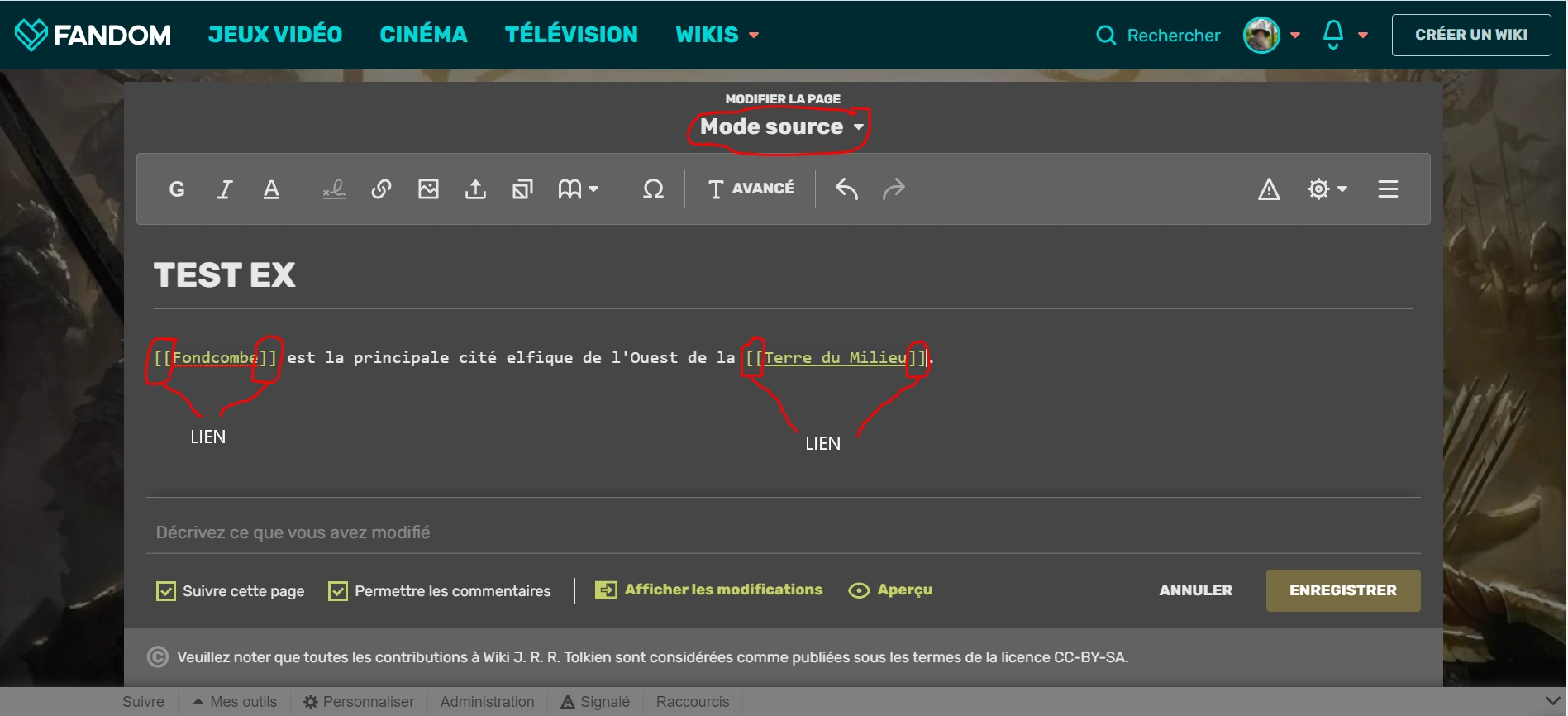
Task: Insert an image from the toolbar
Action: (x=428, y=189)
